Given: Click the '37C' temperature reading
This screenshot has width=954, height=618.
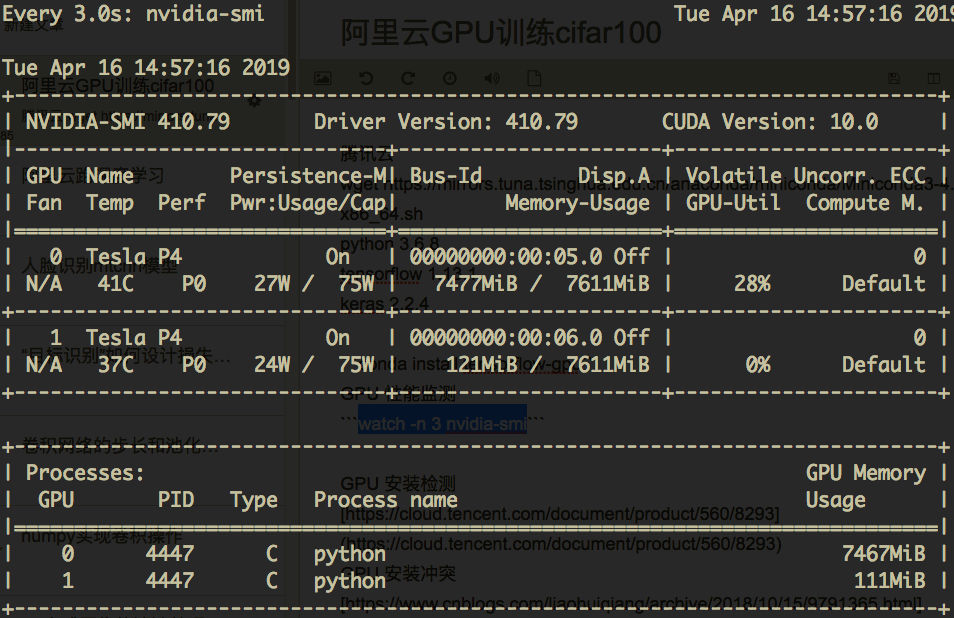Looking at the screenshot, I should pyautogui.click(x=116, y=364).
